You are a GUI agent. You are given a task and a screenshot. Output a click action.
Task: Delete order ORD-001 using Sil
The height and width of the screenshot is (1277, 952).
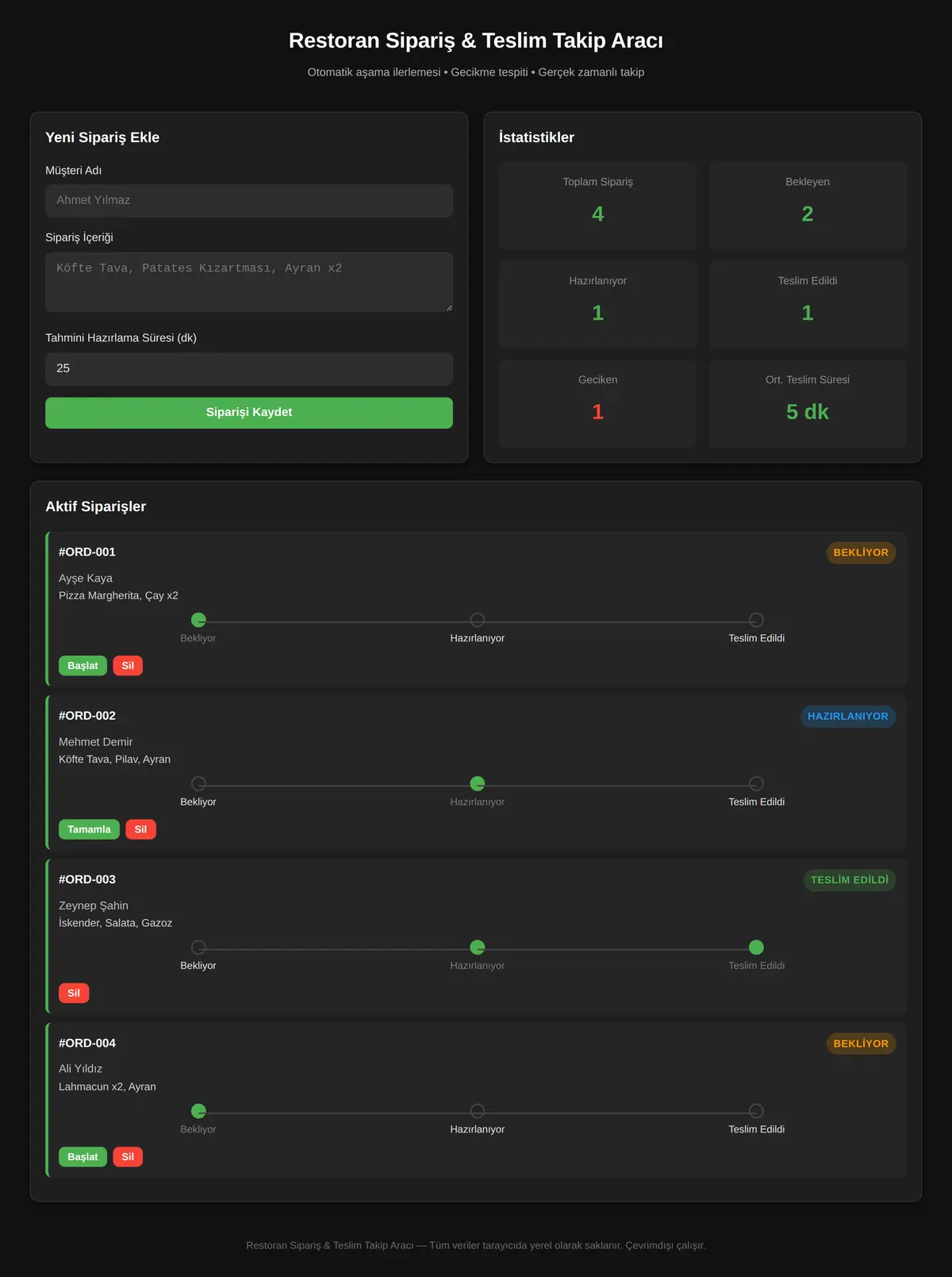[x=128, y=666]
